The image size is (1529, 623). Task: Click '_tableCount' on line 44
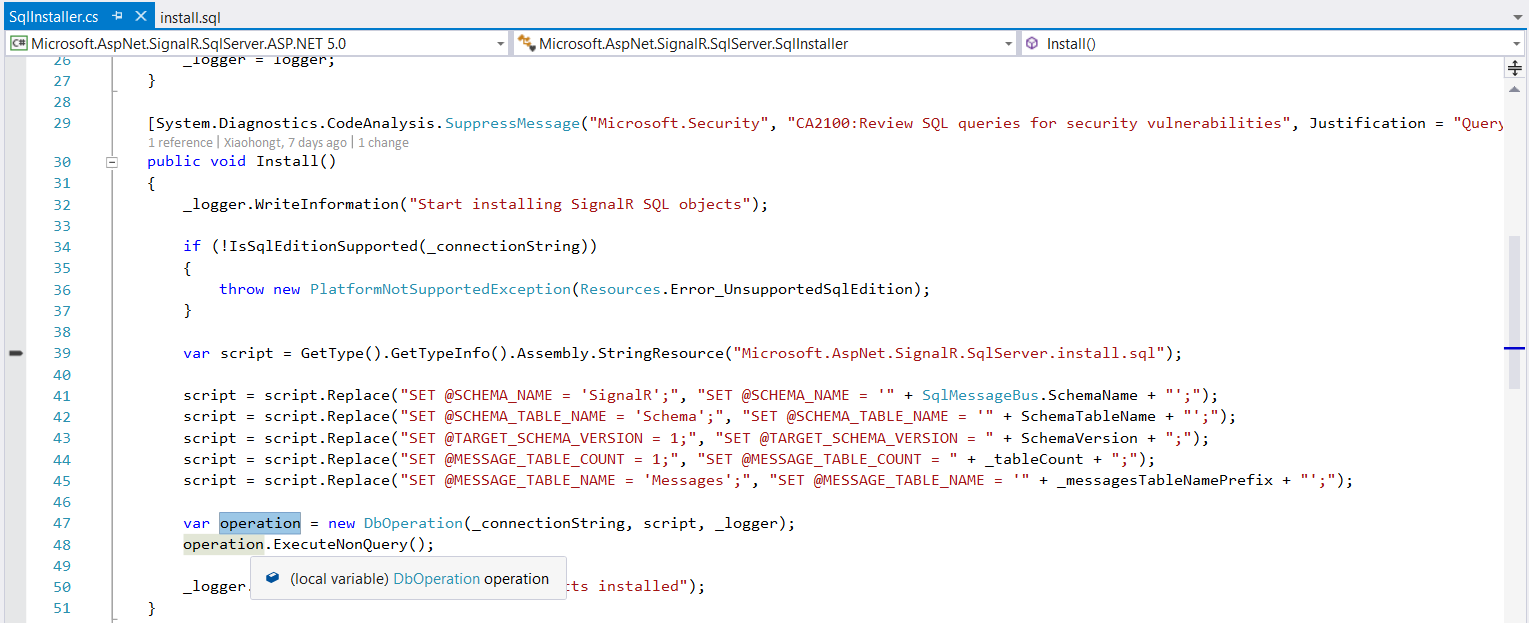click(x=1034, y=459)
